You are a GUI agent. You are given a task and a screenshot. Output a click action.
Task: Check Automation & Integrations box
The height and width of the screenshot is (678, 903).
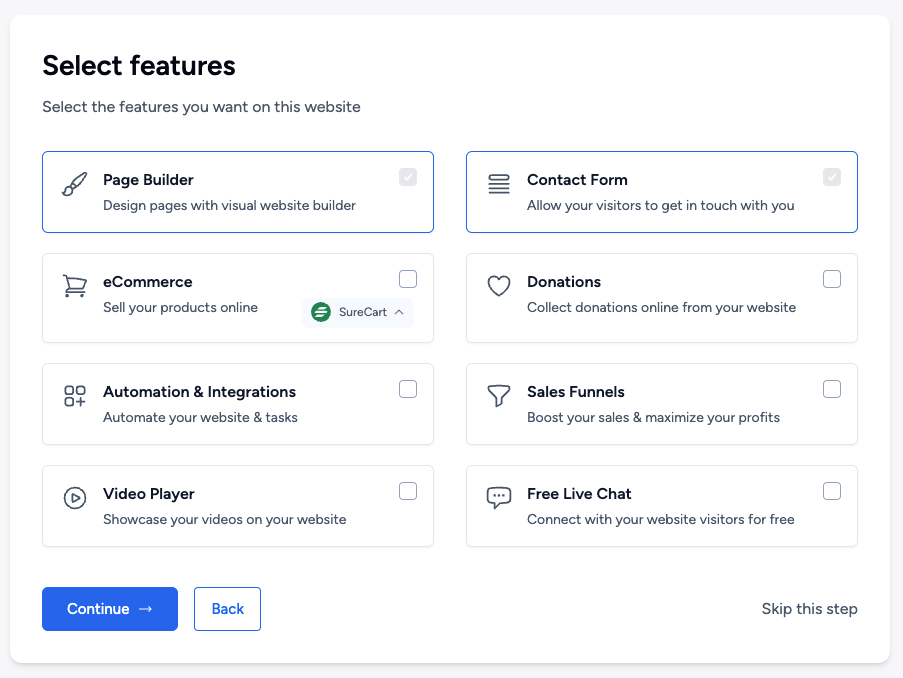pos(407,389)
